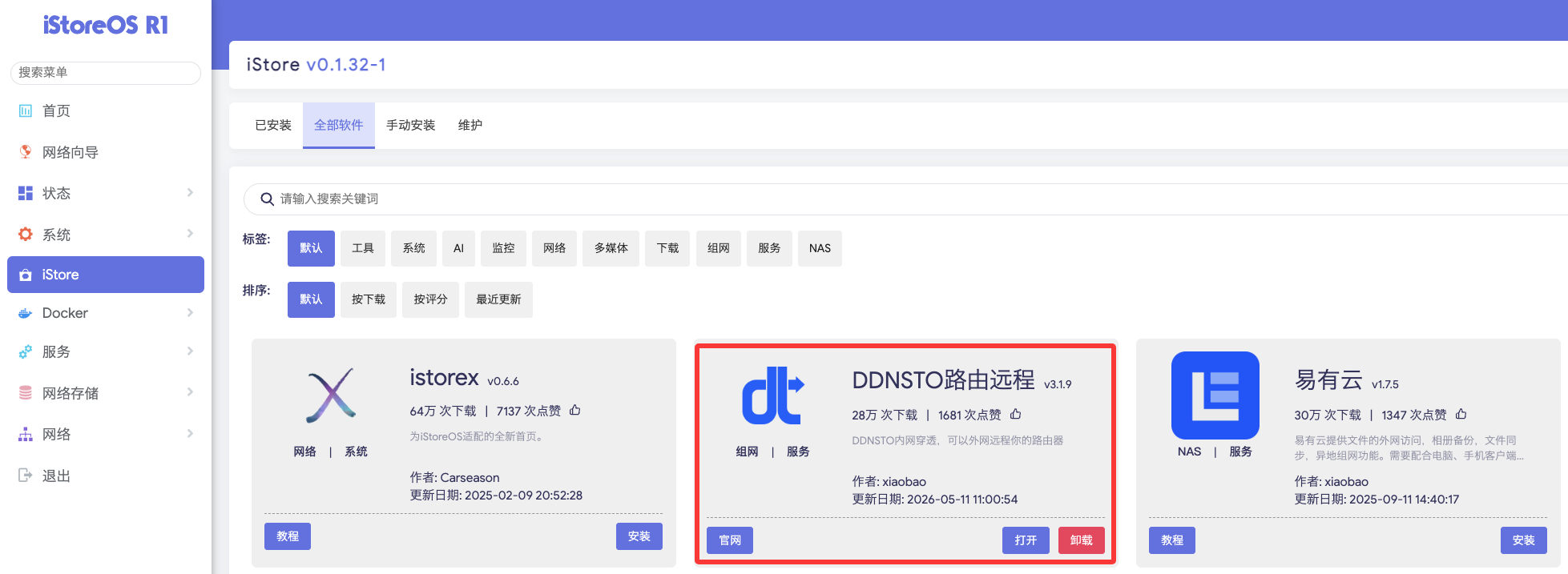Click the 网络存储 database icon
This screenshot has width=1568, height=574.
(26, 393)
